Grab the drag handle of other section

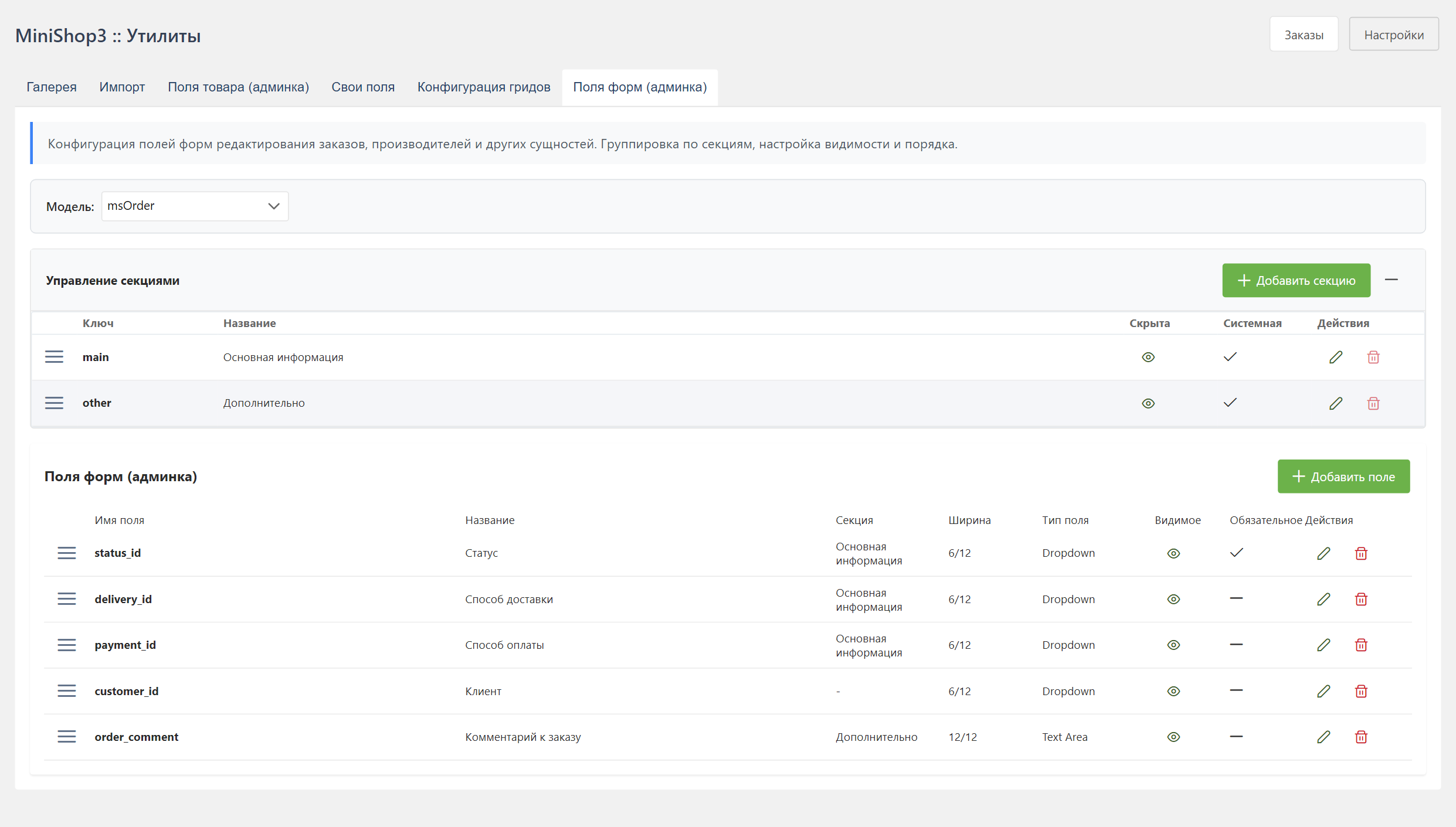click(54, 403)
